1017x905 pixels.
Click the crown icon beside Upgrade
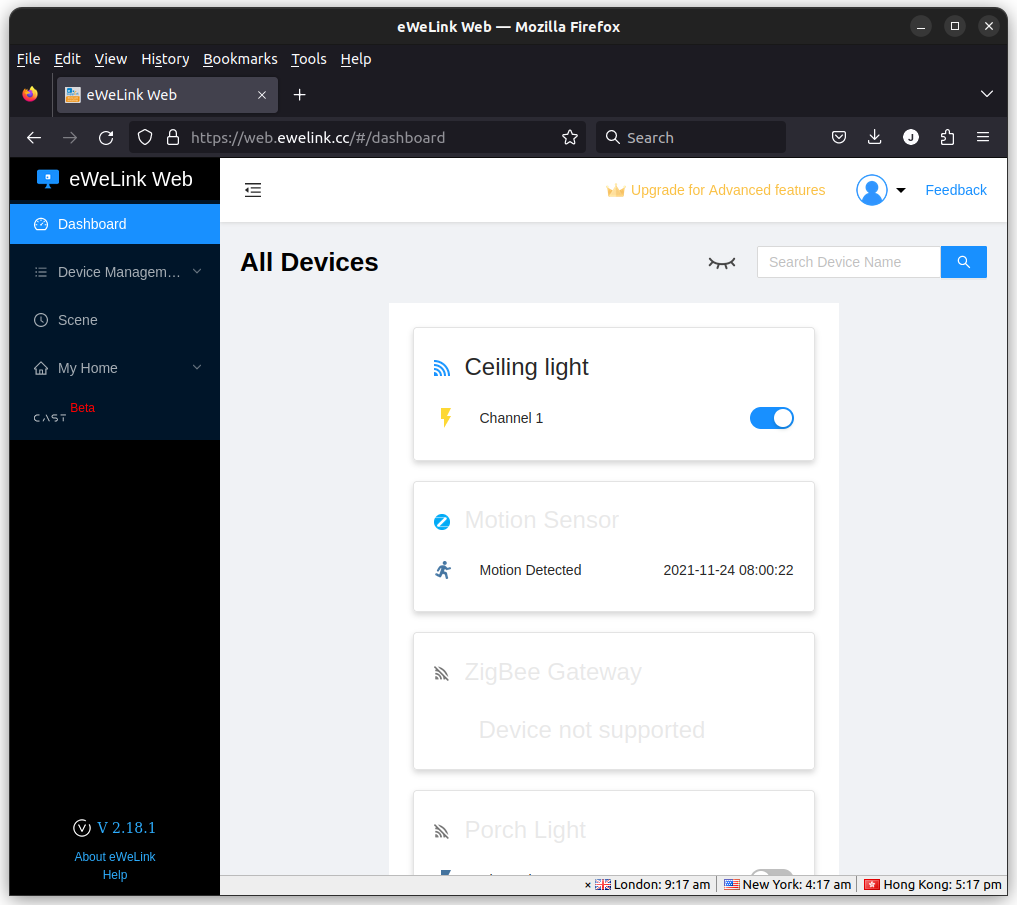pos(616,190)
